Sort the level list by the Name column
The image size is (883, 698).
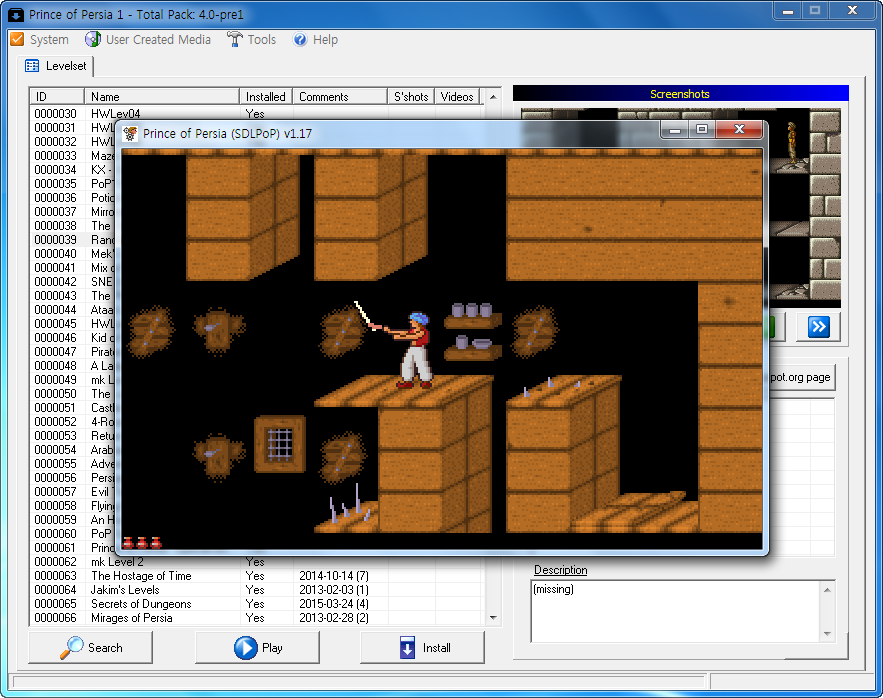[162, 96]
